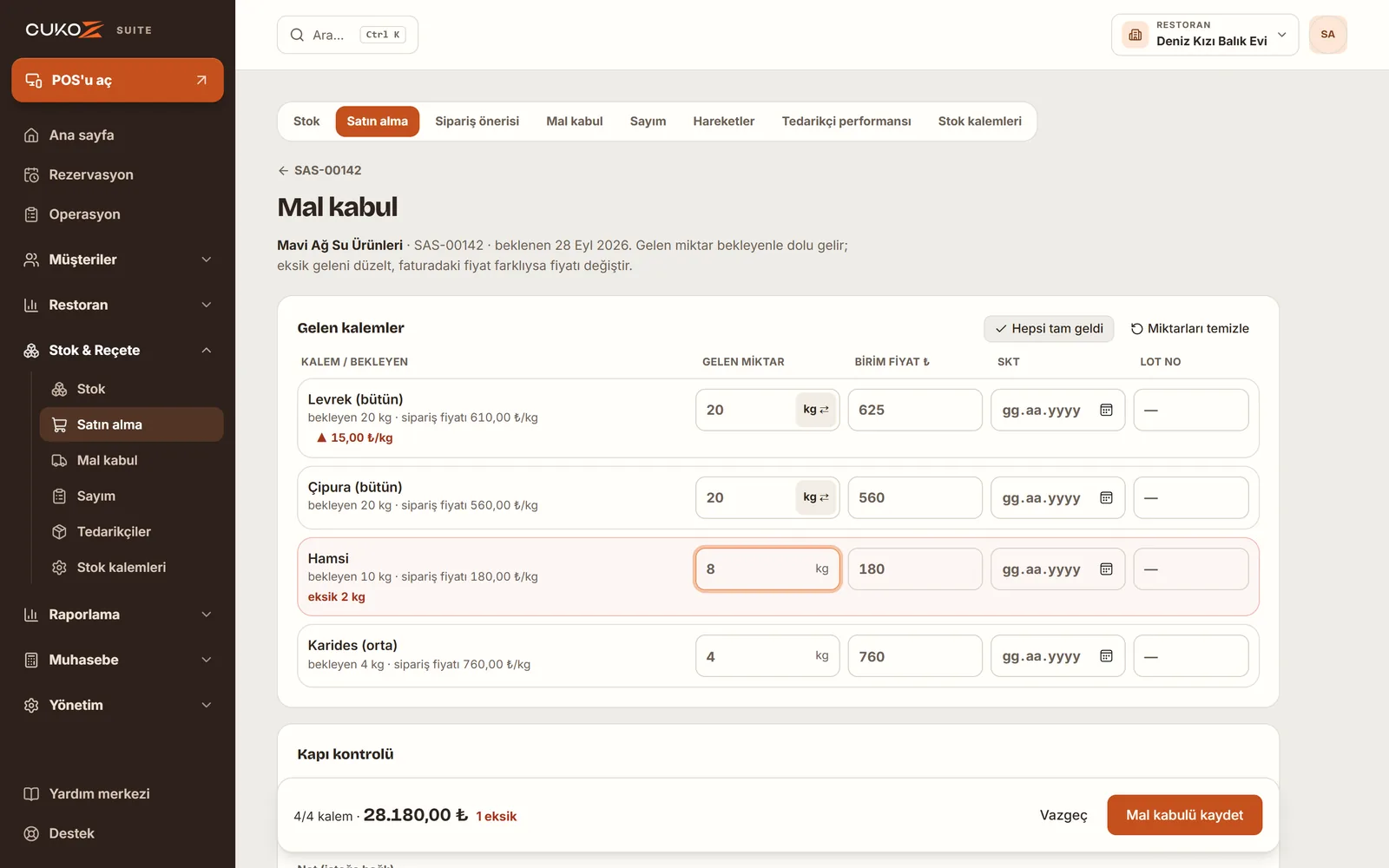Click Vazgeç to cancel
The width and height of the screenshot is (1389, 868).
[1063, 815]
